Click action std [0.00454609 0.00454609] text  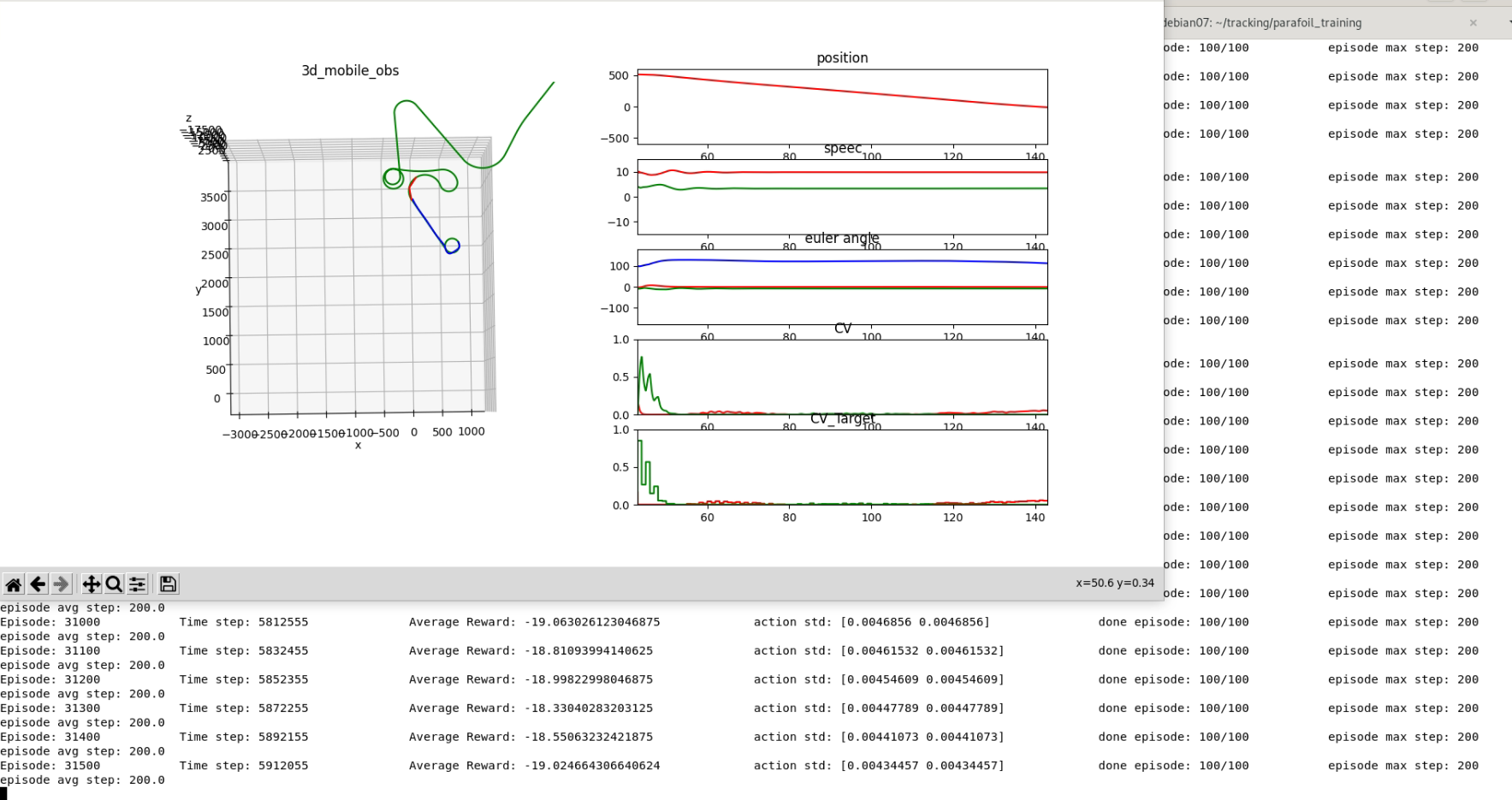(x=879, y=679)
